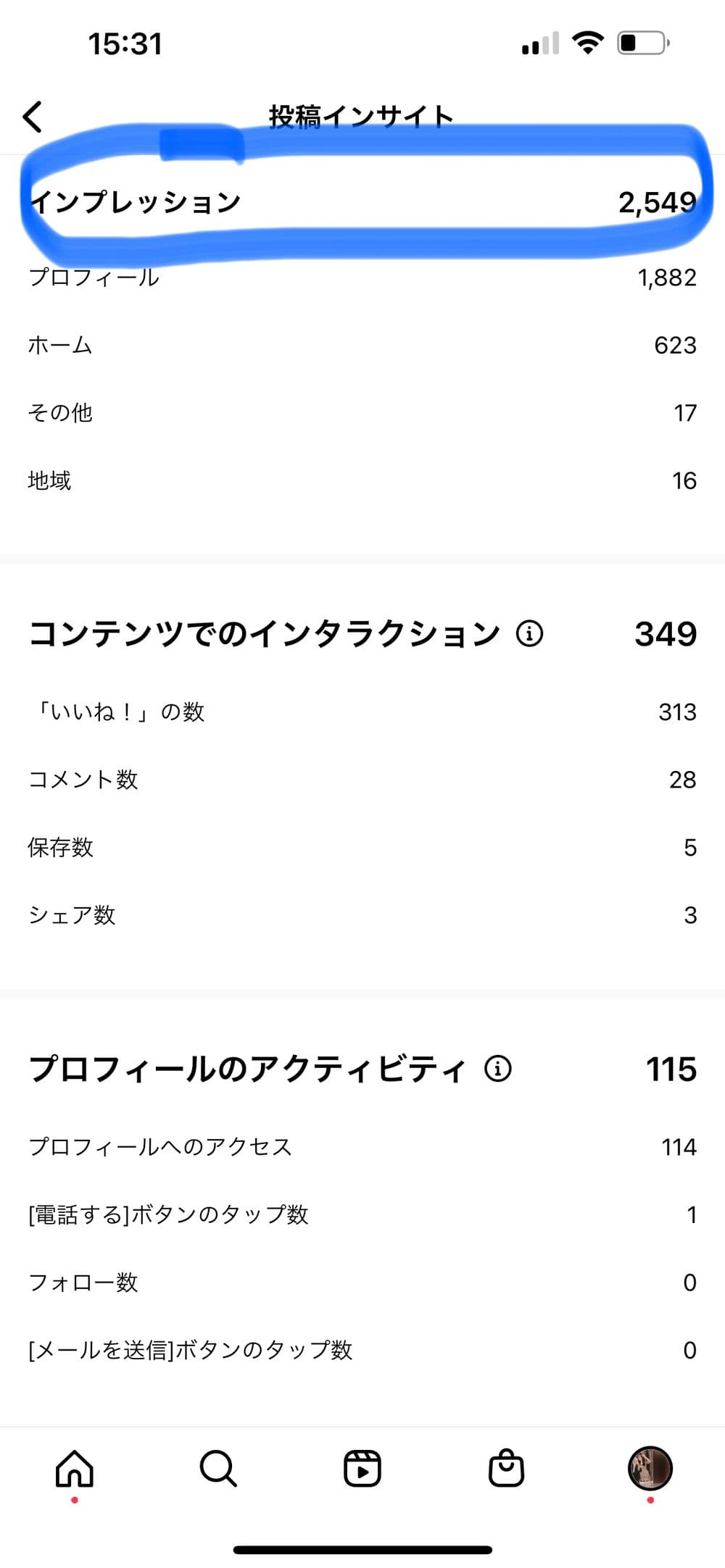Open the profile avatar tab

coord(650,1468)
